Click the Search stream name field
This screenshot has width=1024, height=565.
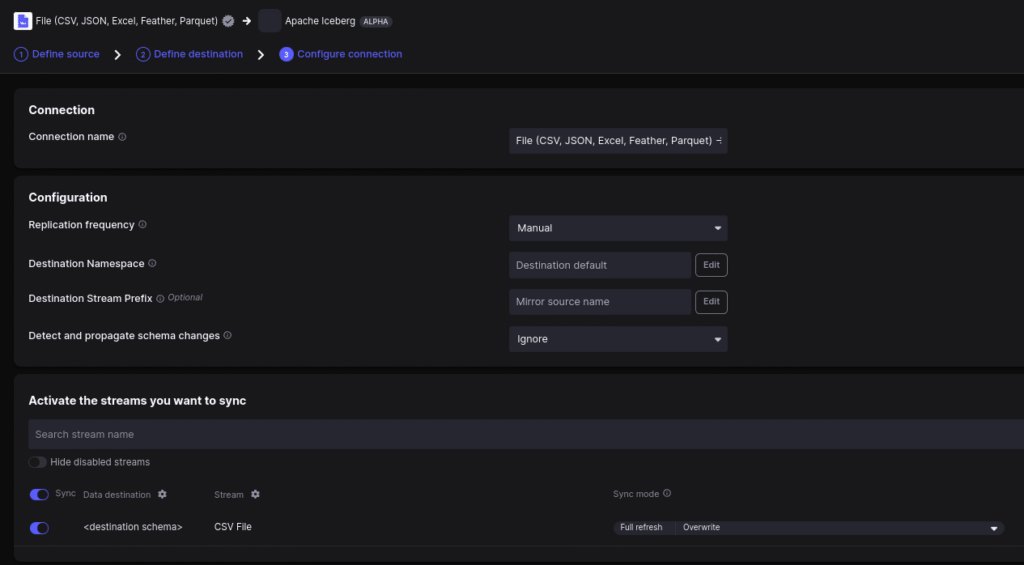coord(526,434)
